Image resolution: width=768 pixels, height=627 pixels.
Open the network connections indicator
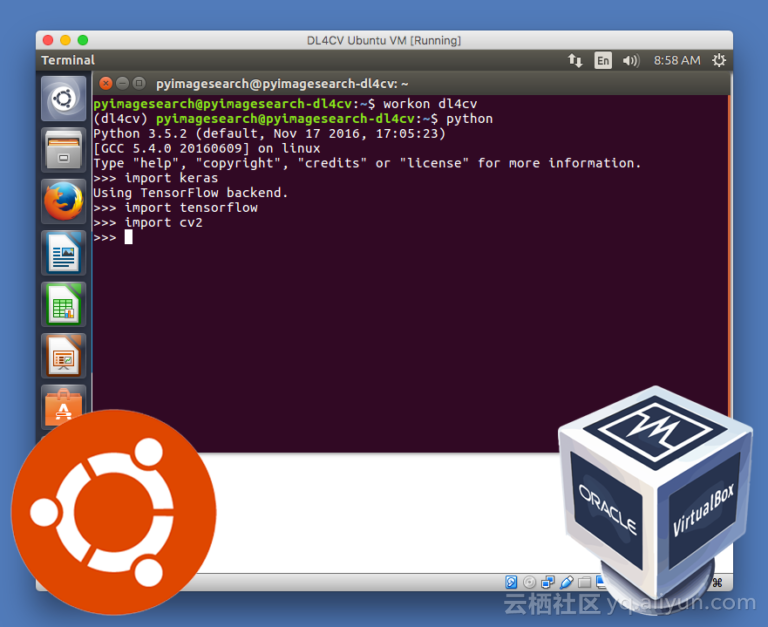point(575,61)
